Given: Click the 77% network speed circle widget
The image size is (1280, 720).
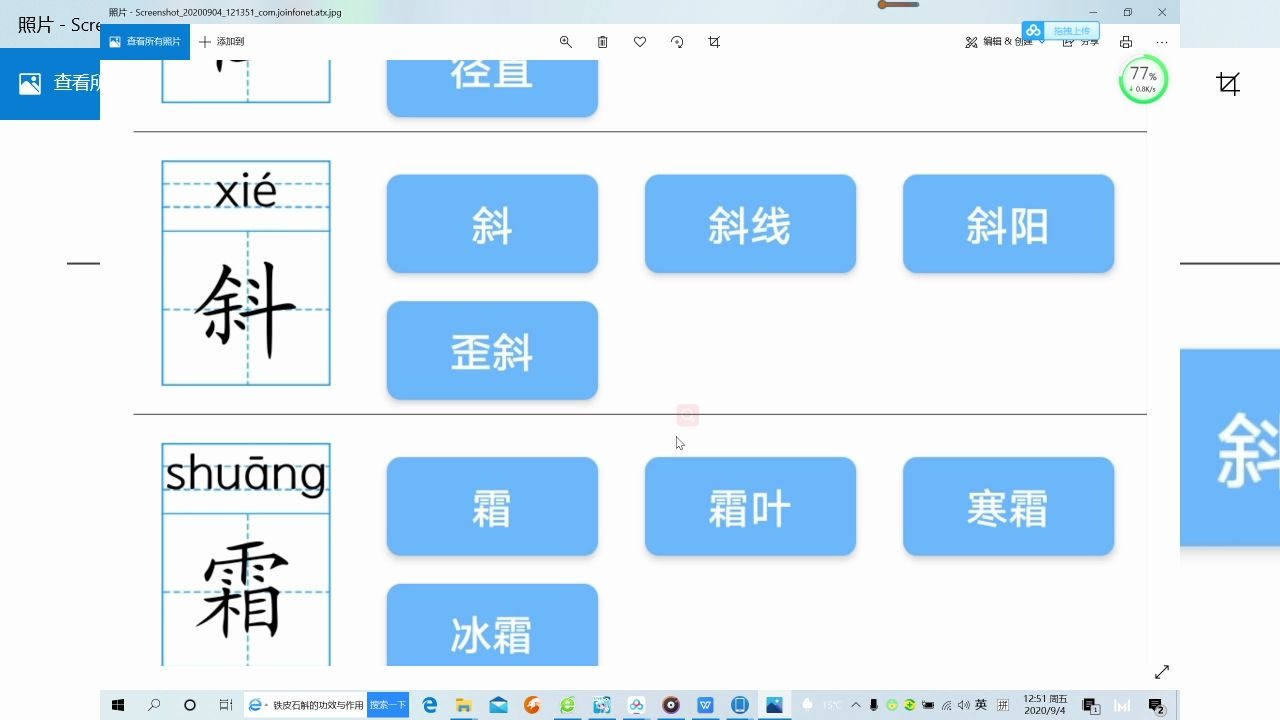Looking at the screenshot, I should [x=1143, y=79].
